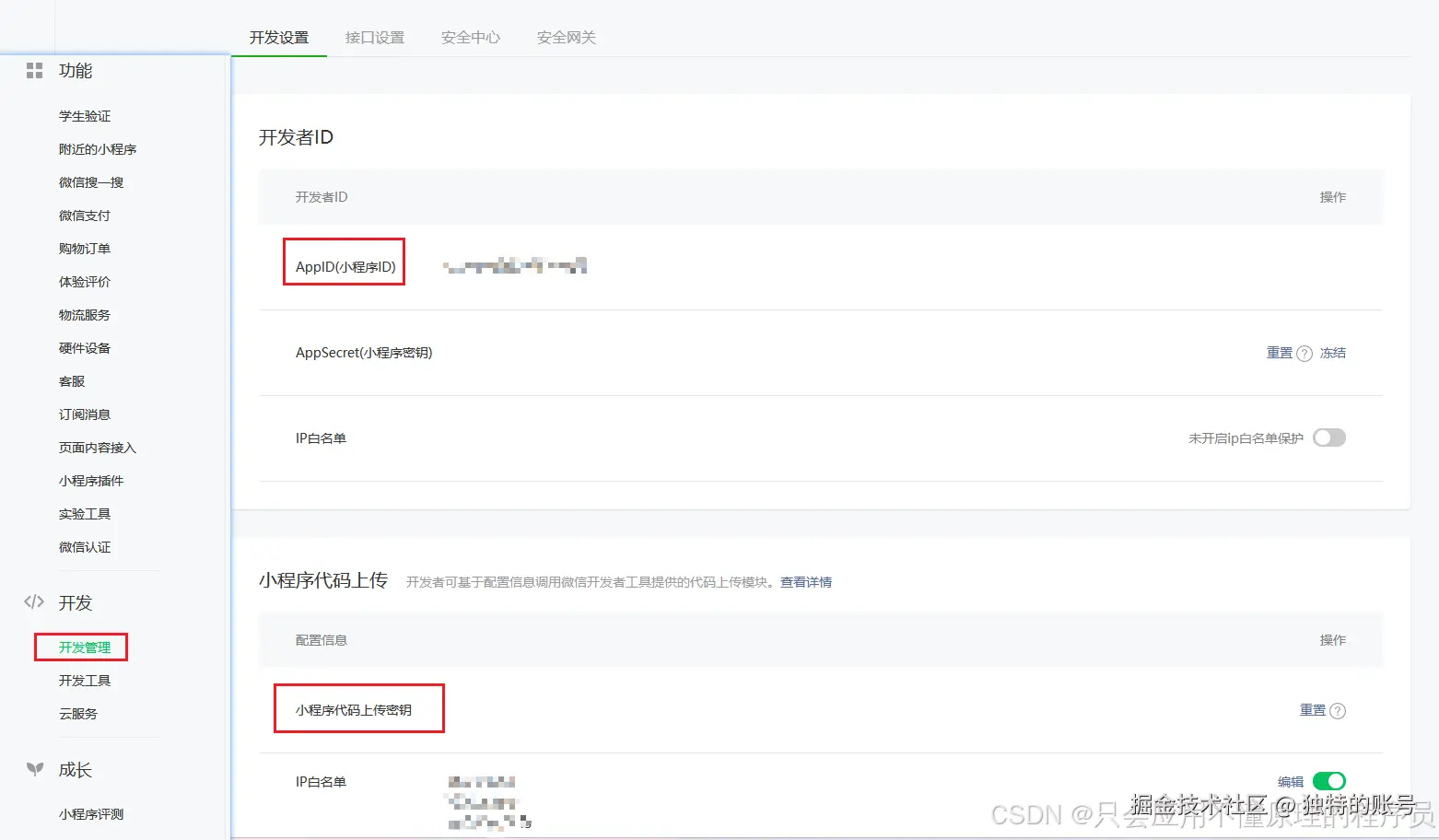
Task: Open 微信认证 in the sidebar
Action: [85, 546]
